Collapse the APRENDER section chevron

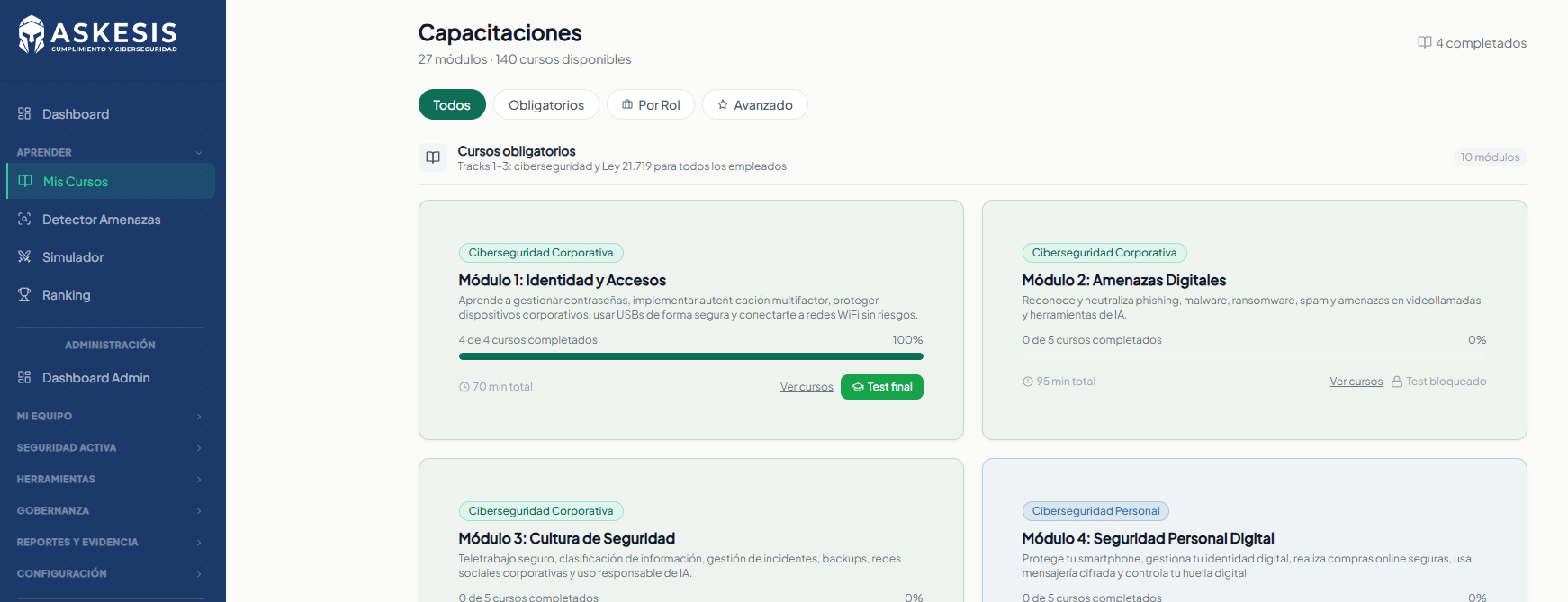coord(199,153)
